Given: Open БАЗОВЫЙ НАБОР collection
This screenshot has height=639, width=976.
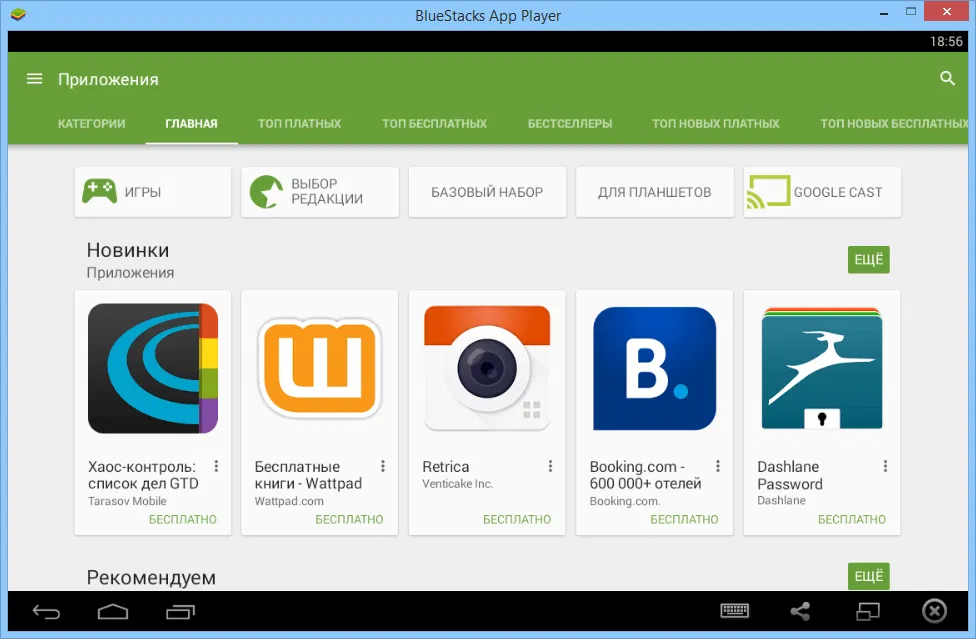Looking at the screenshot, I should pos(487,191).
